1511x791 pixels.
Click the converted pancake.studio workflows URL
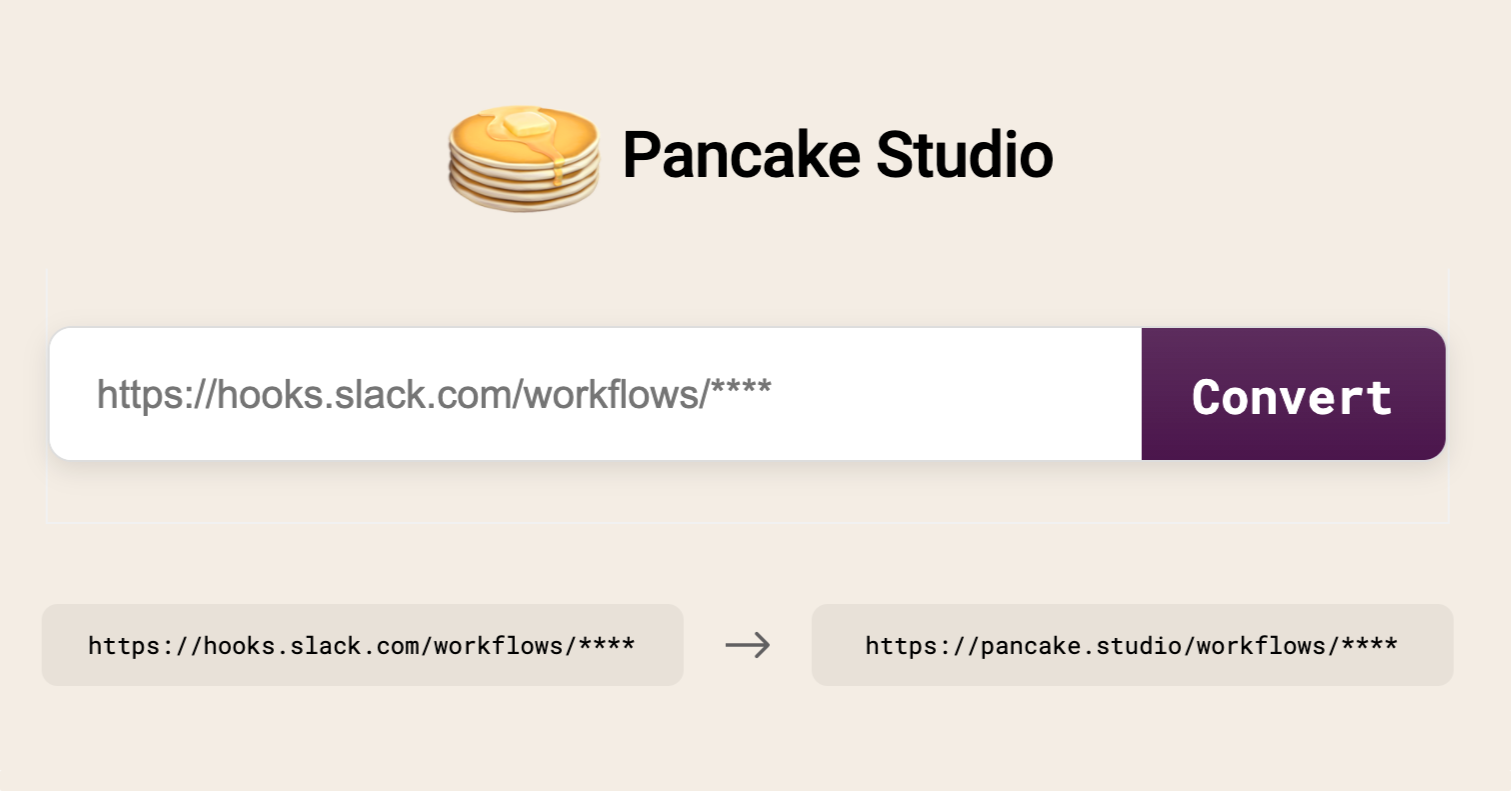[1131, 645]
